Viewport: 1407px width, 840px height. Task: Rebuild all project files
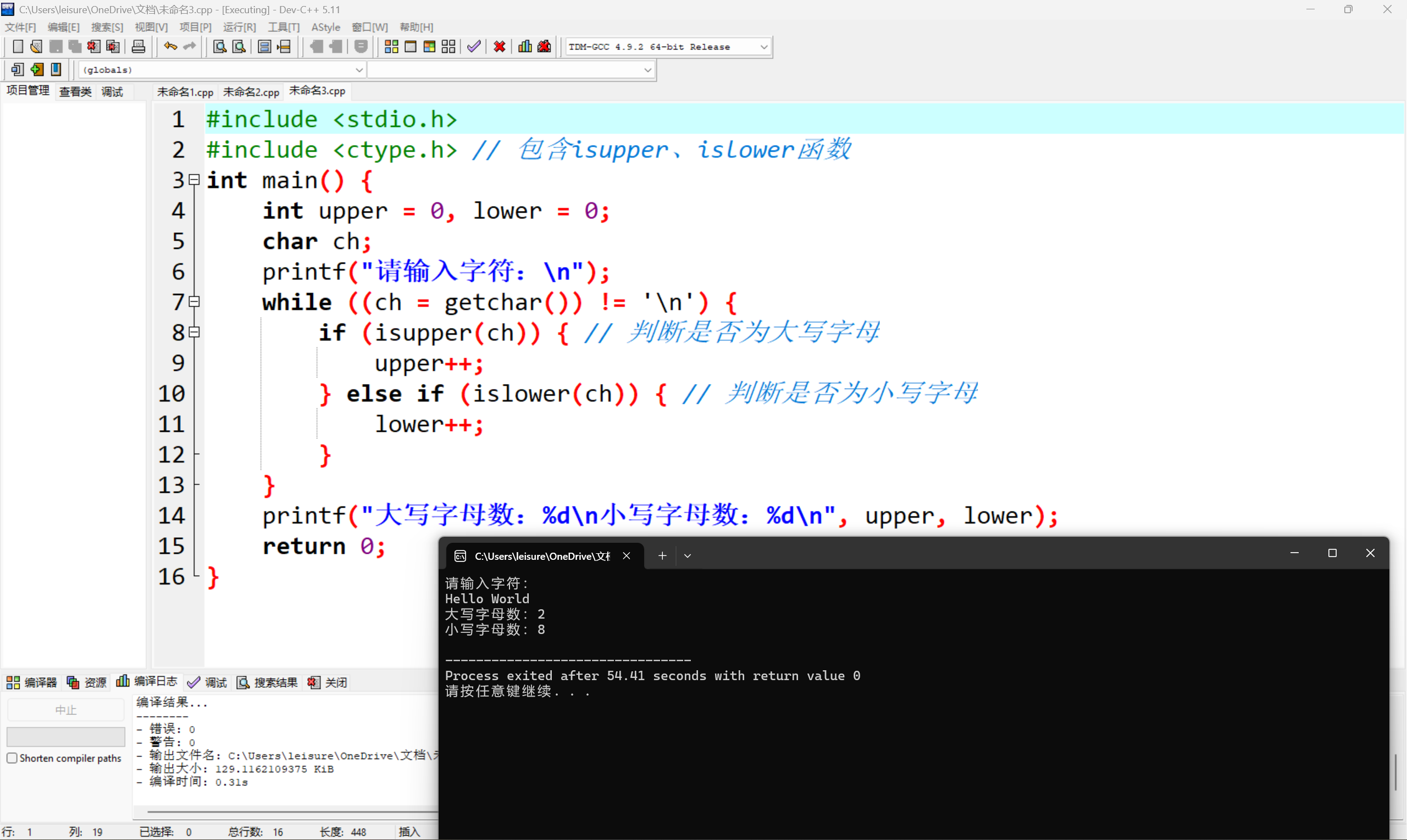(x=449, y=46)
